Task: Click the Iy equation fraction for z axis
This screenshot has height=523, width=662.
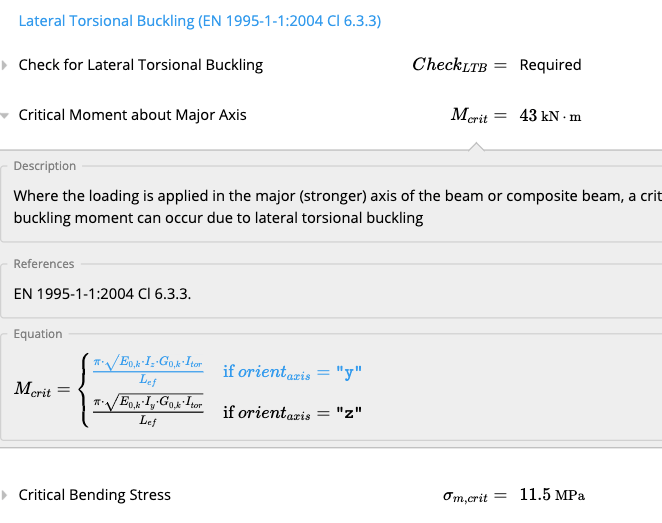Action: click(148, 409)
